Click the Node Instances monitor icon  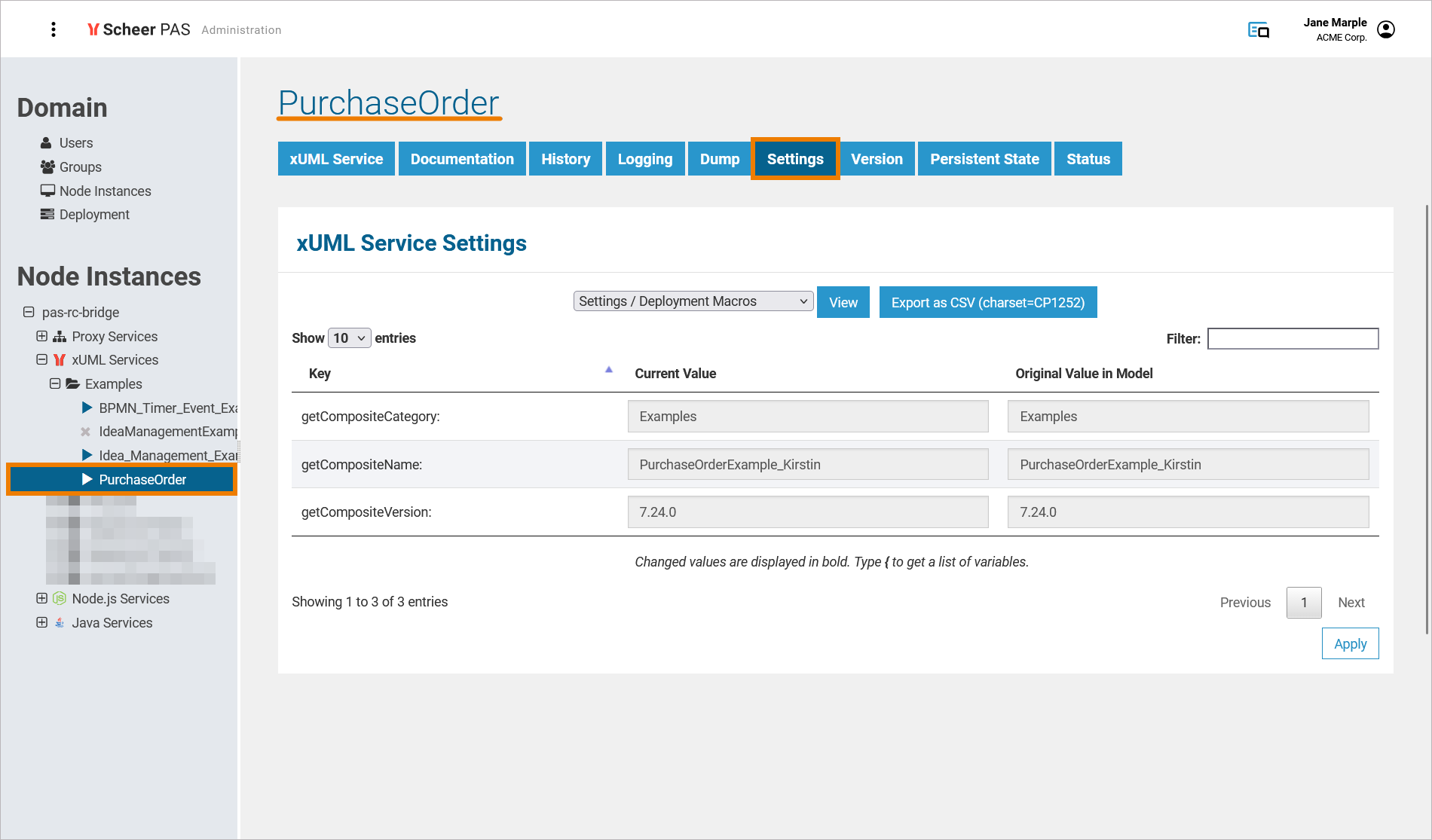[x=47, y=191]
